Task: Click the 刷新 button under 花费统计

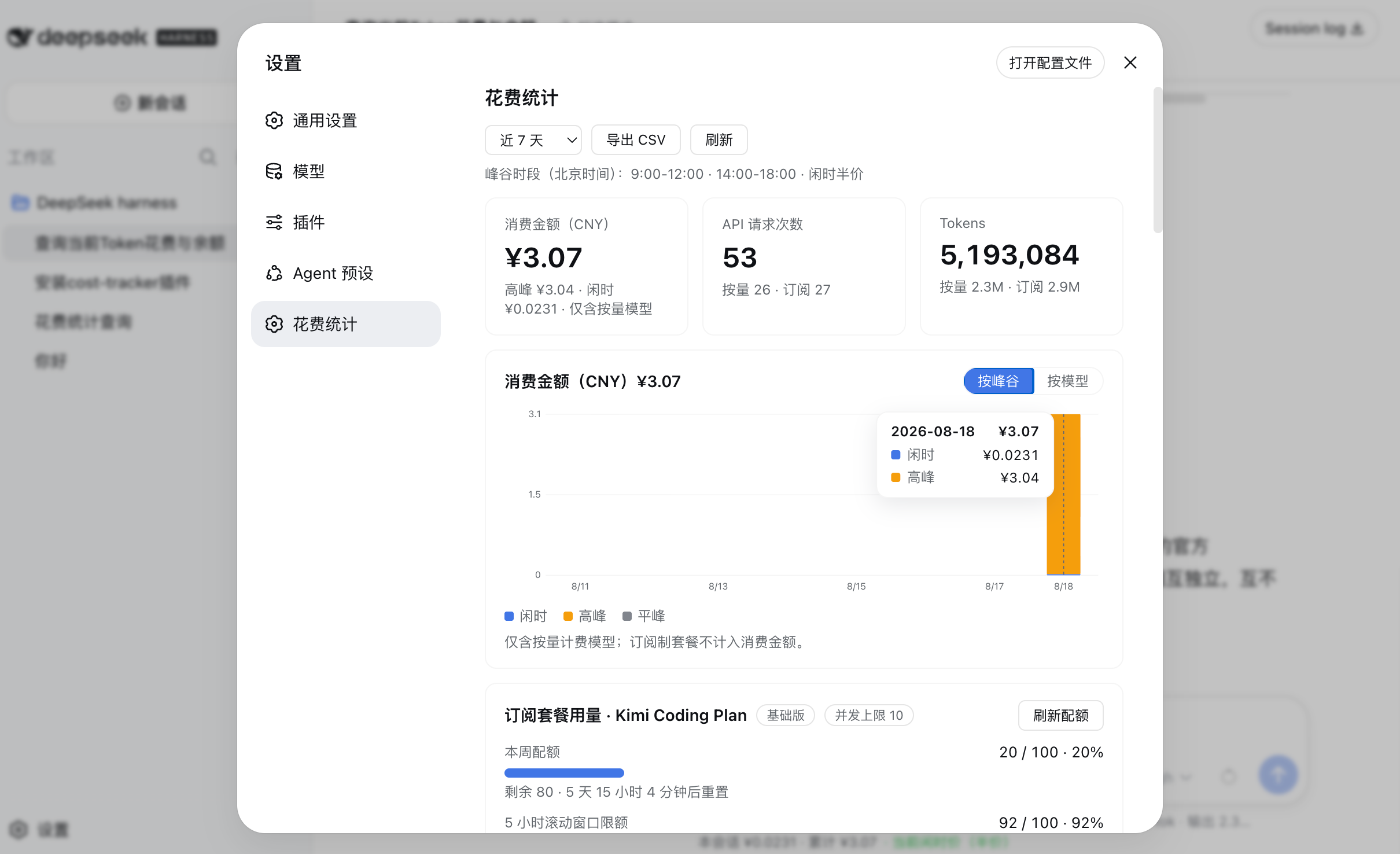Action: 719,140
